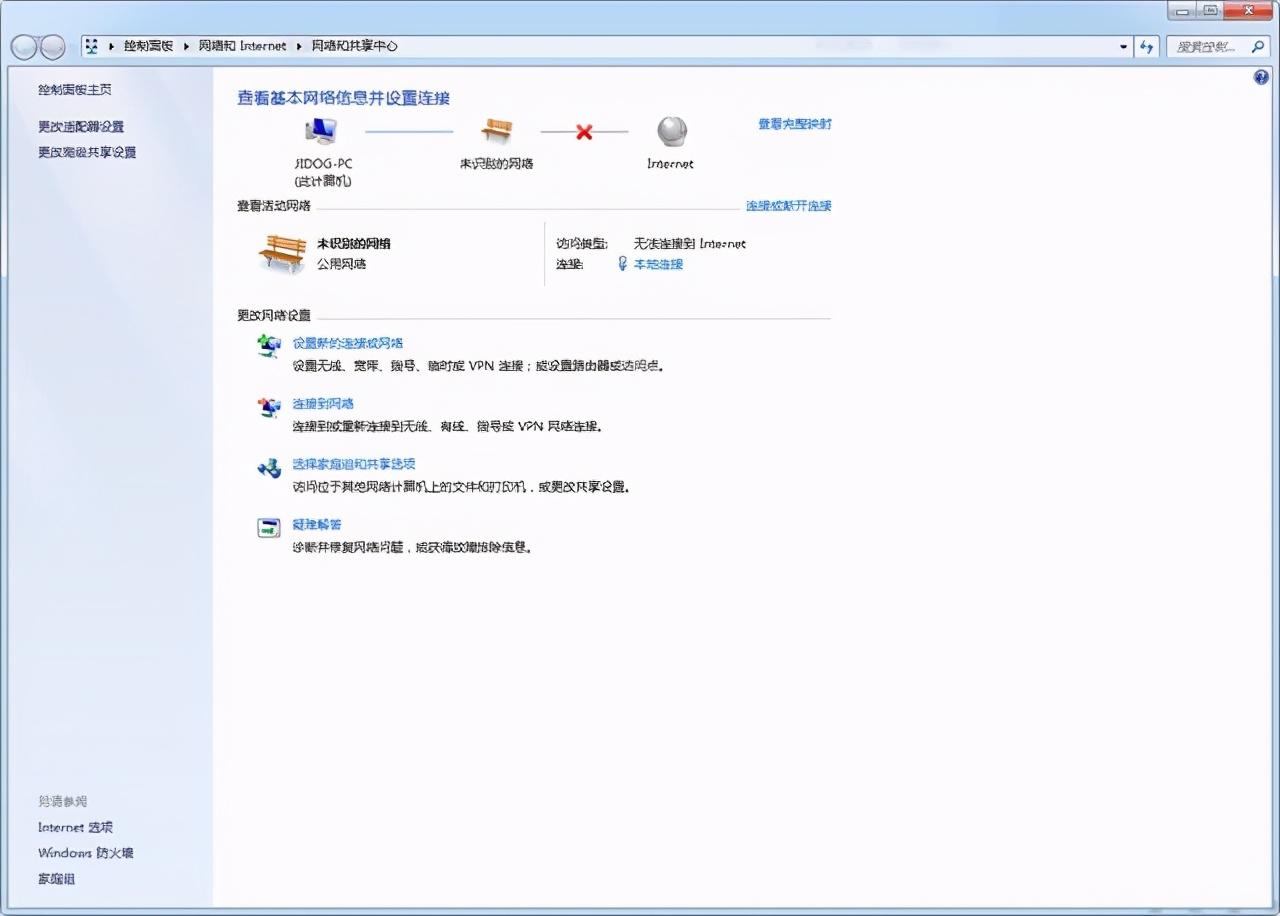Open troubleshooting via the 疑难解答 icon
Screen dimensions: 1280x916
tap(267, 525)
